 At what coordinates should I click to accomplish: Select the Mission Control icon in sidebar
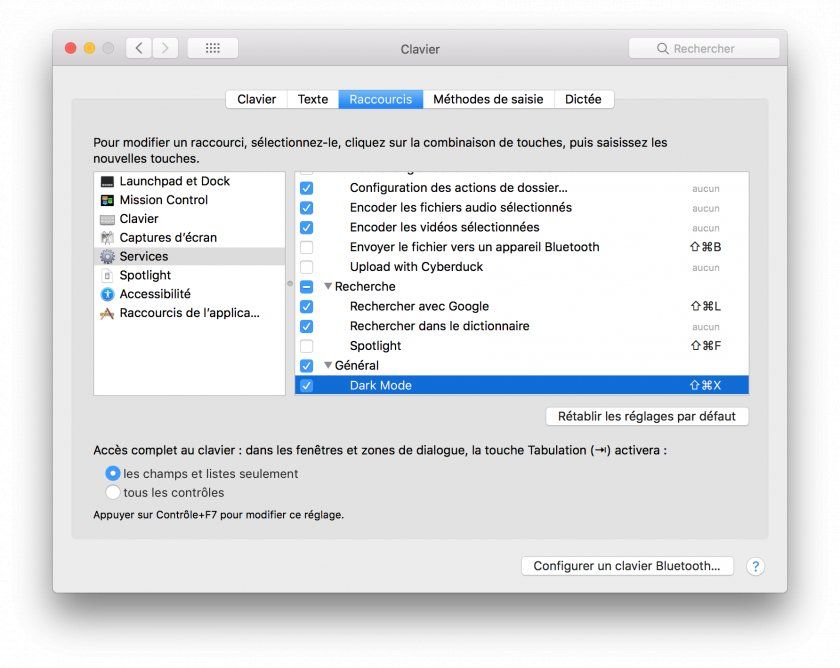107,200
